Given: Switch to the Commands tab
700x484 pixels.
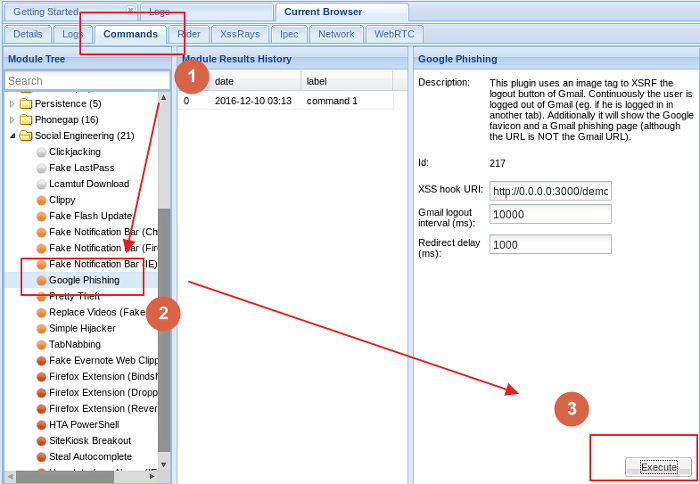Looking at the screenshot, I should (130, 34).
